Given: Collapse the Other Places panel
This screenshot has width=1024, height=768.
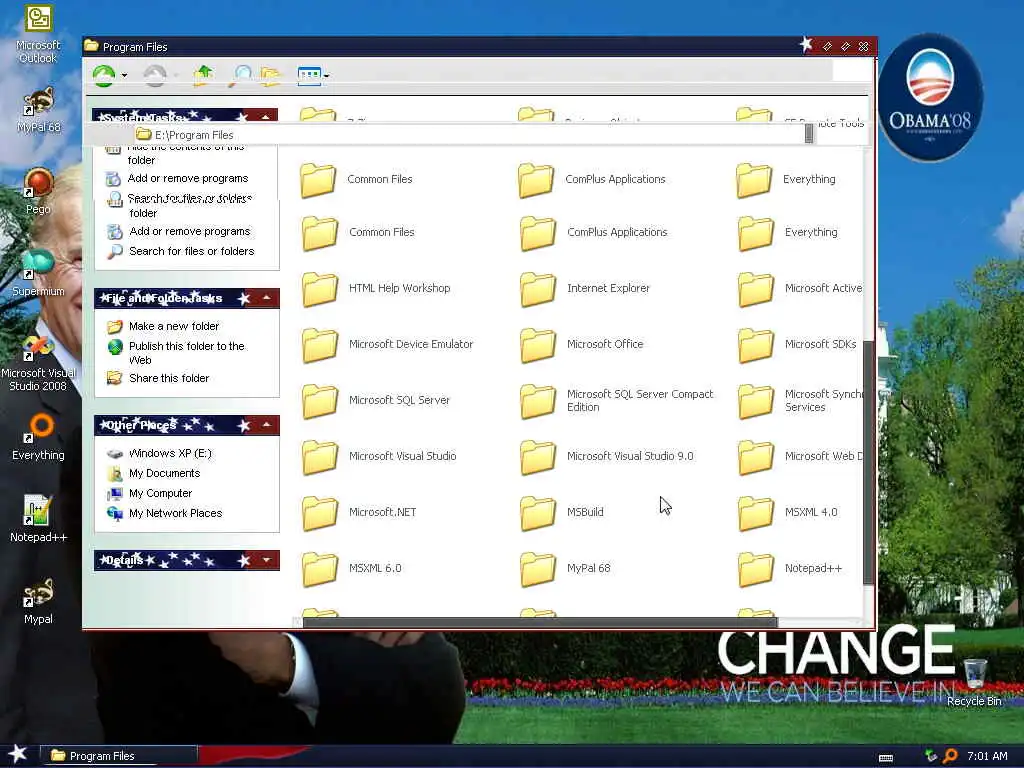Looking at the screenshot, I should (266, 425).
